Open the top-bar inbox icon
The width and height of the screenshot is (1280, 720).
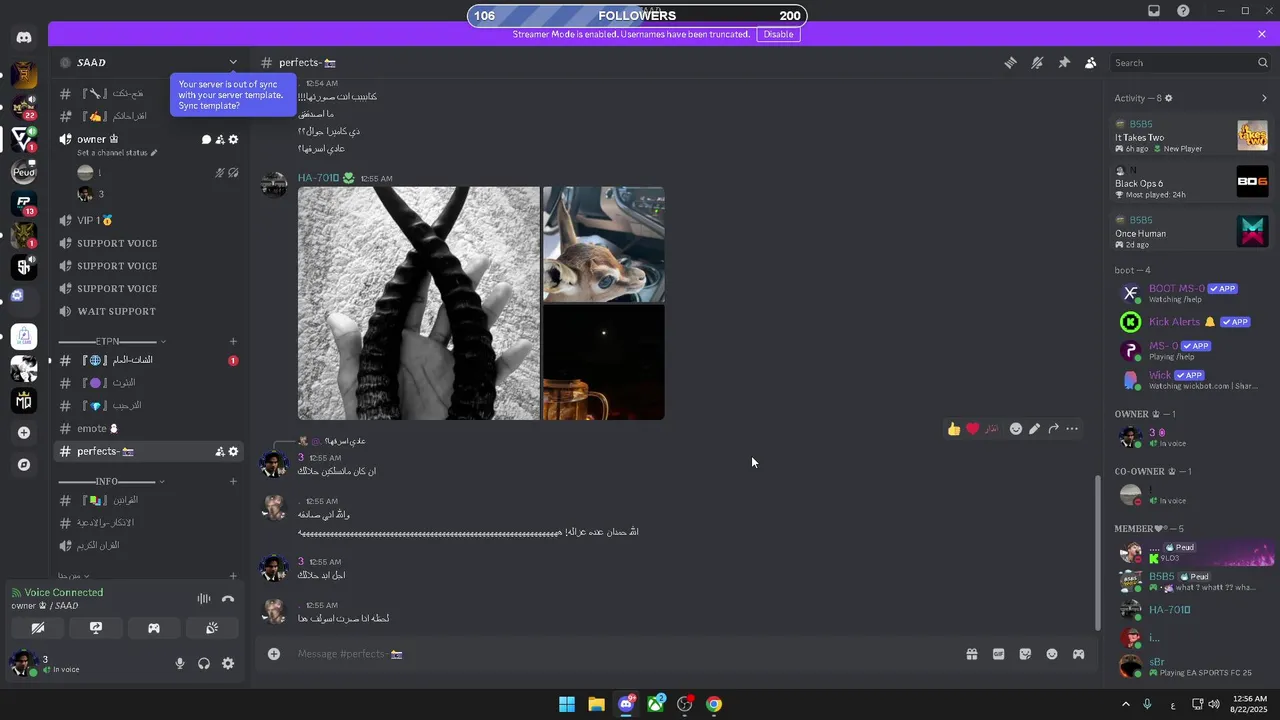pos(1154,11)
